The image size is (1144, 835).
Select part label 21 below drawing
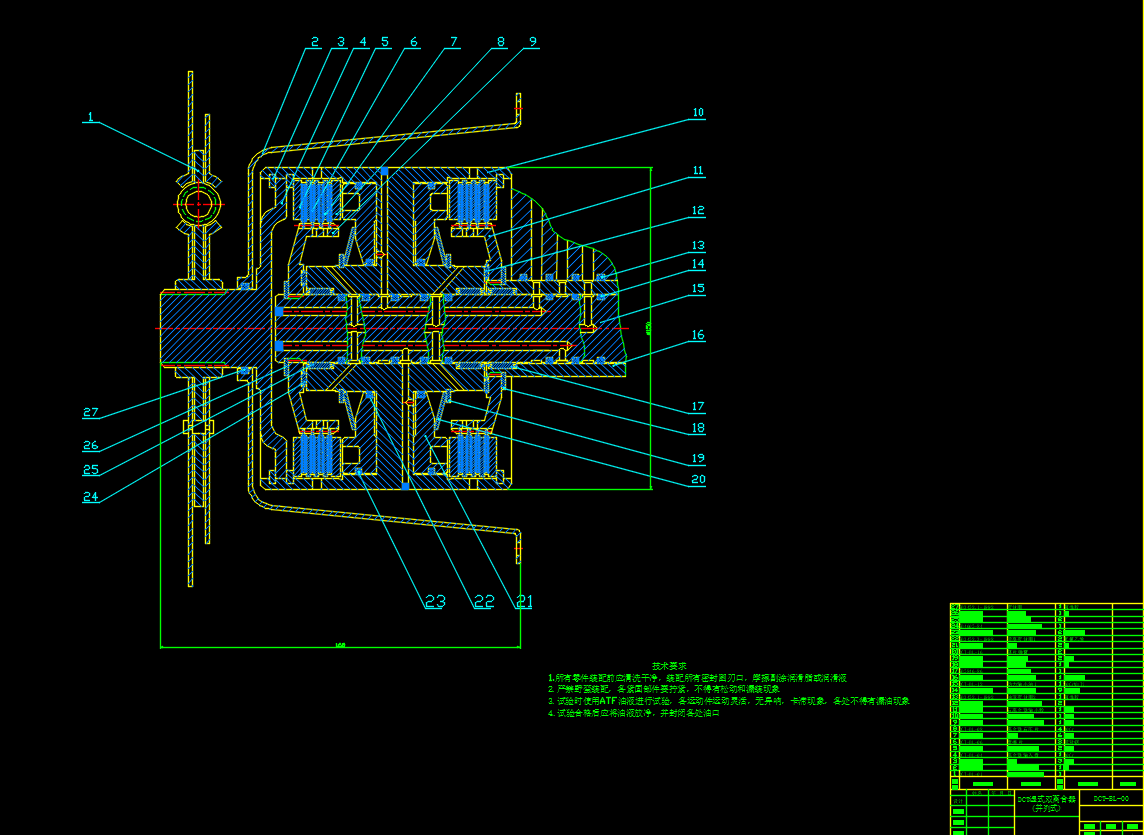point(524,601)
